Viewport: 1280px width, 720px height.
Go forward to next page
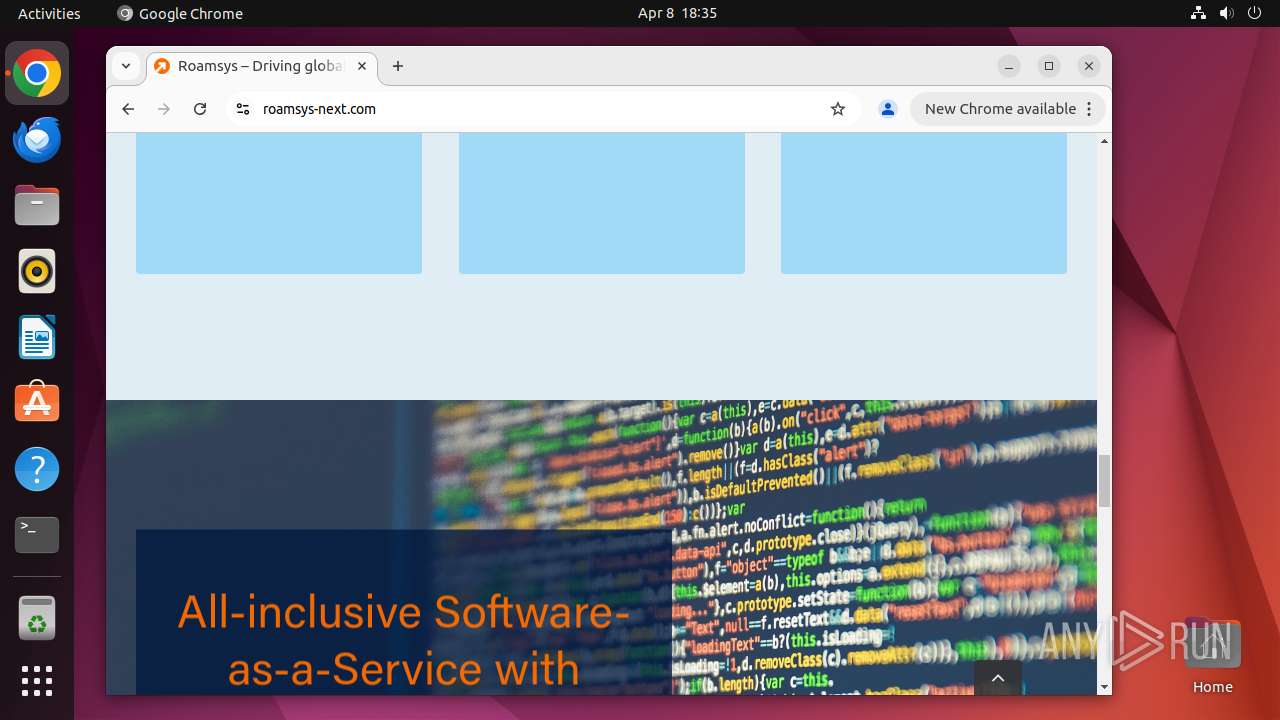coord(164,109)
